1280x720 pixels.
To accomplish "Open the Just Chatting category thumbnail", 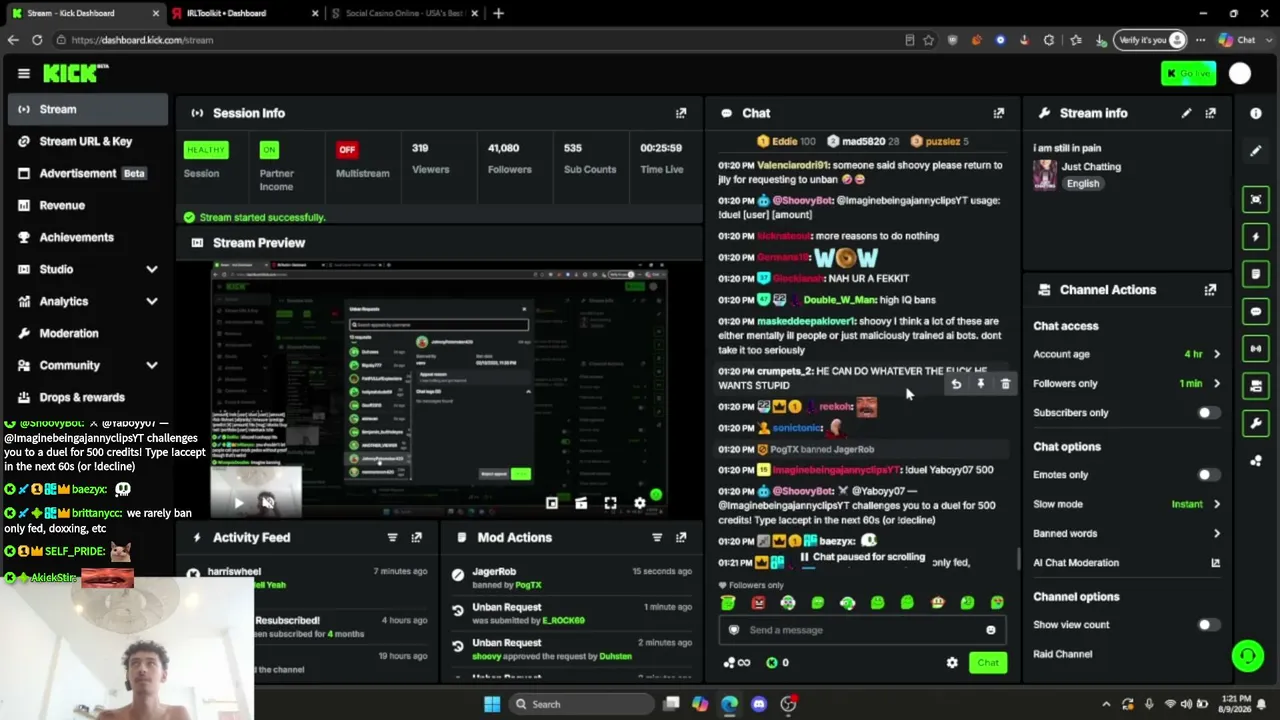I will pyautogui.click(x=1045, y=175).
